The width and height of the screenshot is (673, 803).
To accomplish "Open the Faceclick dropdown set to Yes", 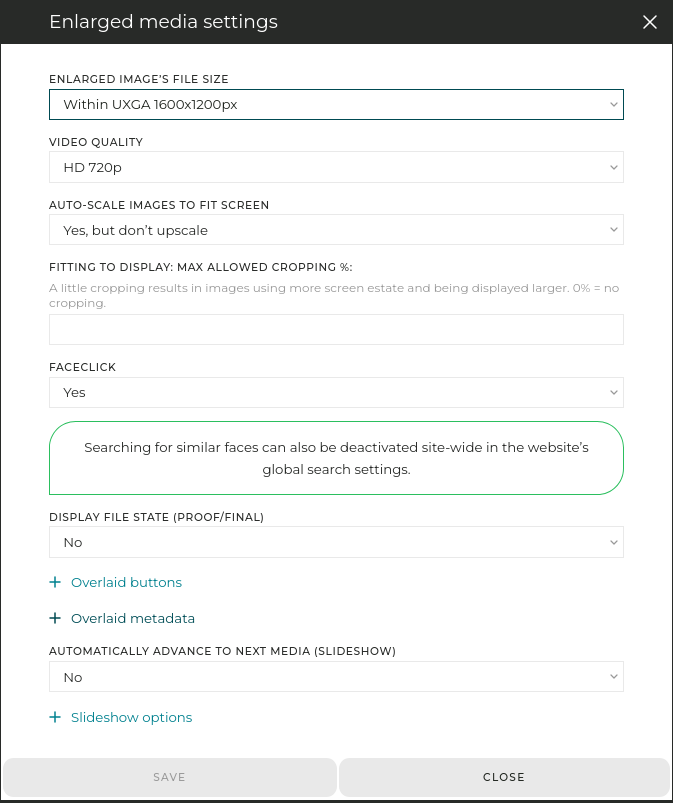I will point(336,392).
